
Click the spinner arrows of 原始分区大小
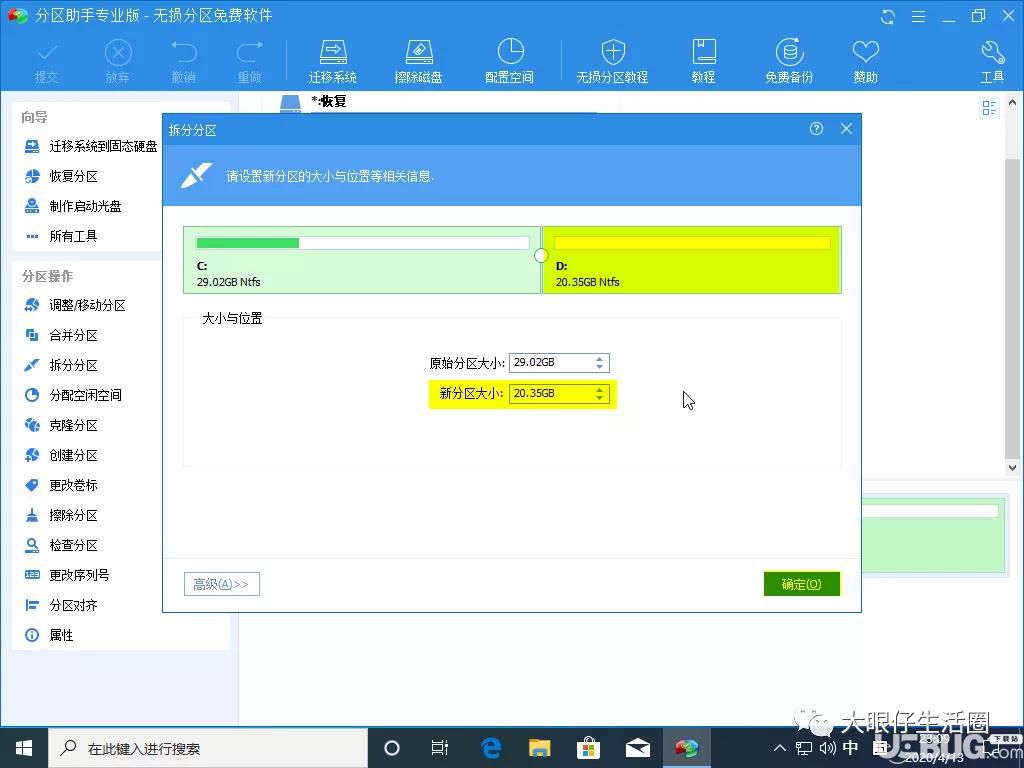(600, 362)
